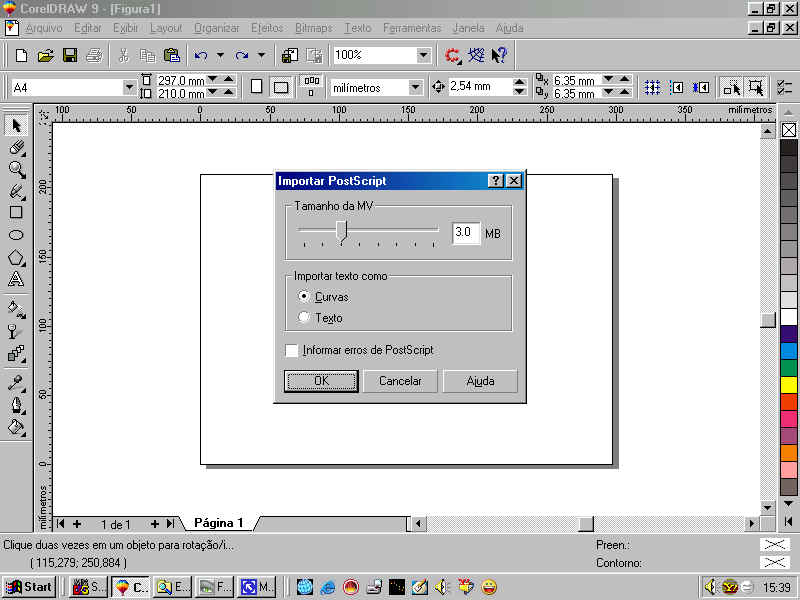Screen dimensions: 800x600
Task: Click the What's This help cursor icon
Action: (499, 55)
